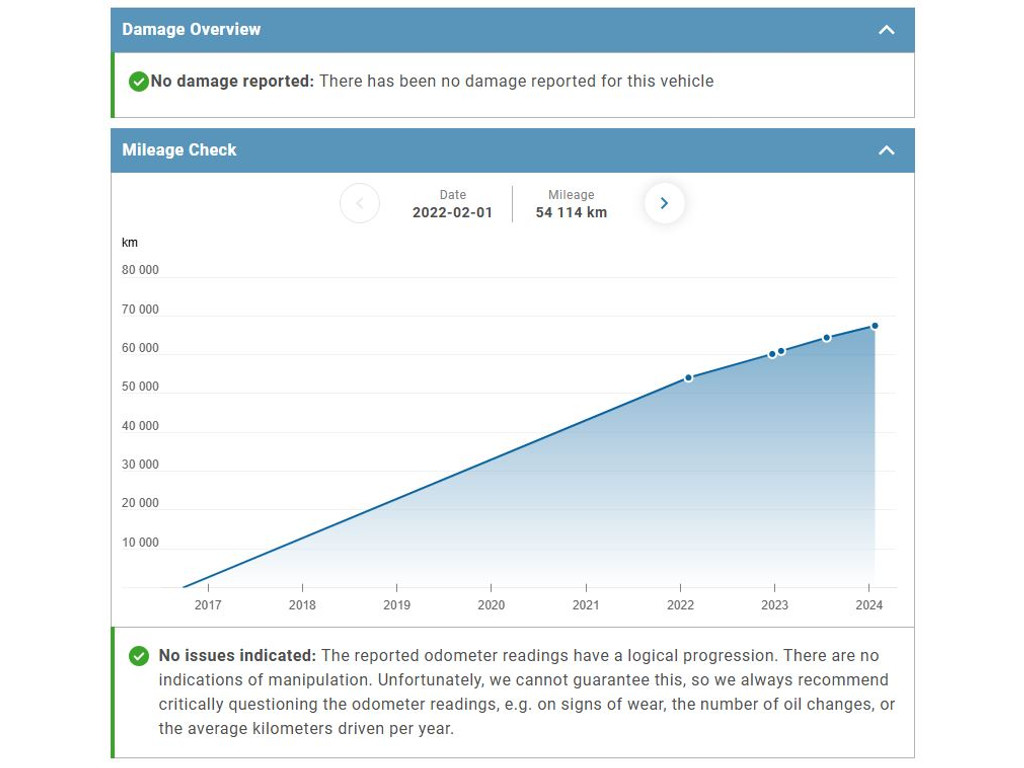Collapse the Damage Overview section chevron
The height and width of the screenshot is (768, 1024).
(886, 30)
